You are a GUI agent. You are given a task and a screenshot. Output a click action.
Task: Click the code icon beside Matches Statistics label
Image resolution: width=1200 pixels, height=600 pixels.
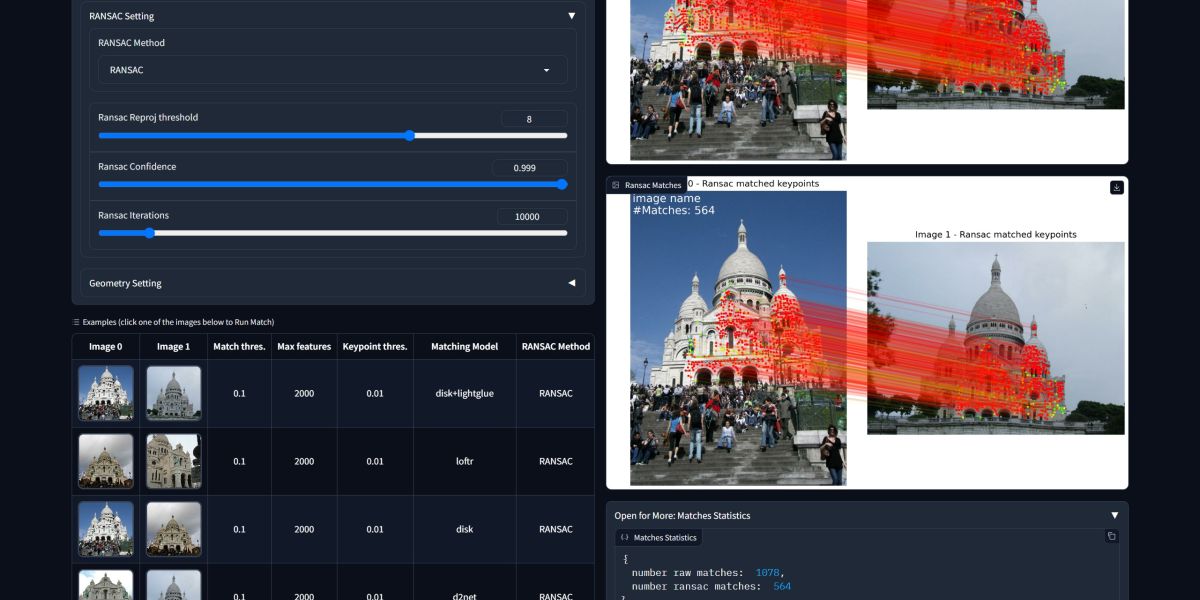coord(625,537)
